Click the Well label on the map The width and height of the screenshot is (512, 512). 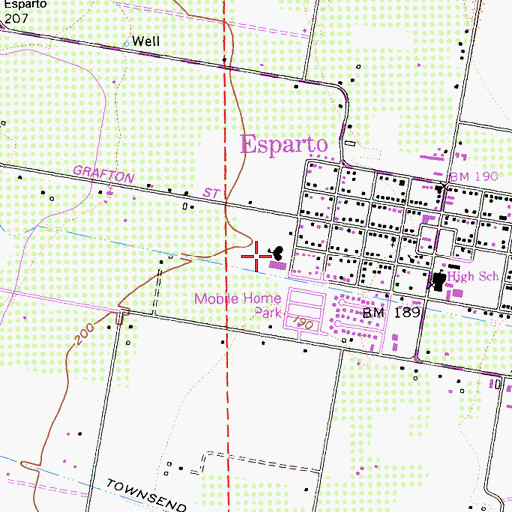[146, 41]
